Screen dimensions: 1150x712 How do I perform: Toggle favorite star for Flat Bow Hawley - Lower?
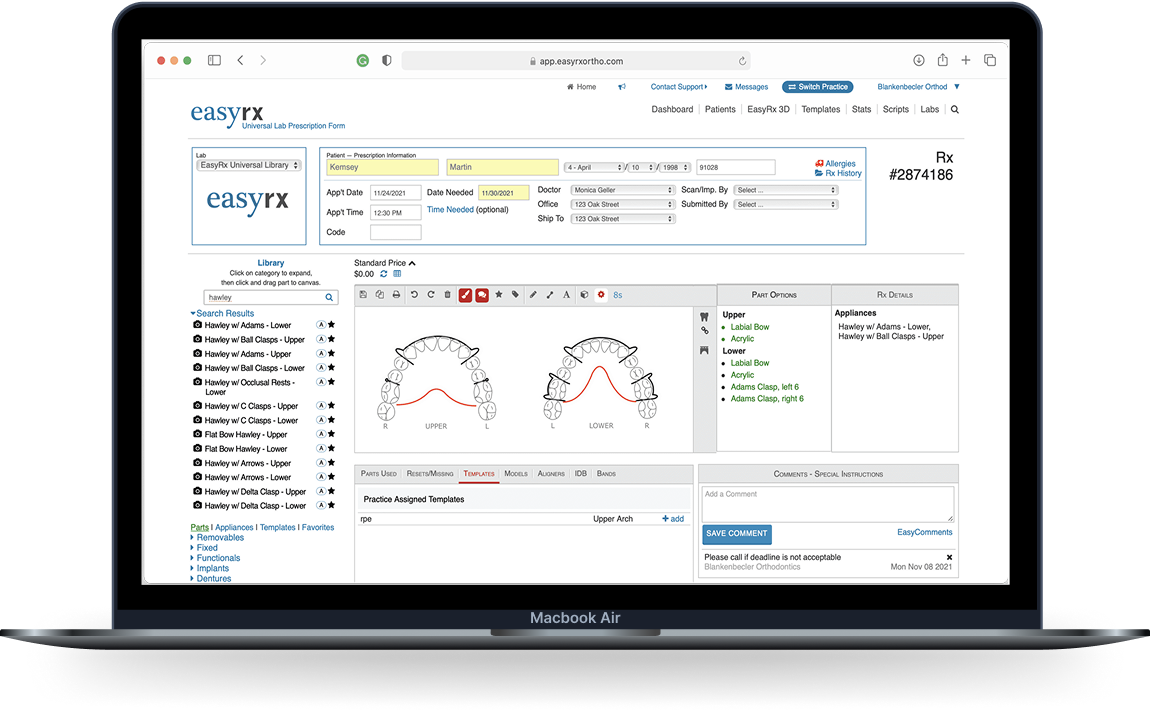[x=332, y=448]
